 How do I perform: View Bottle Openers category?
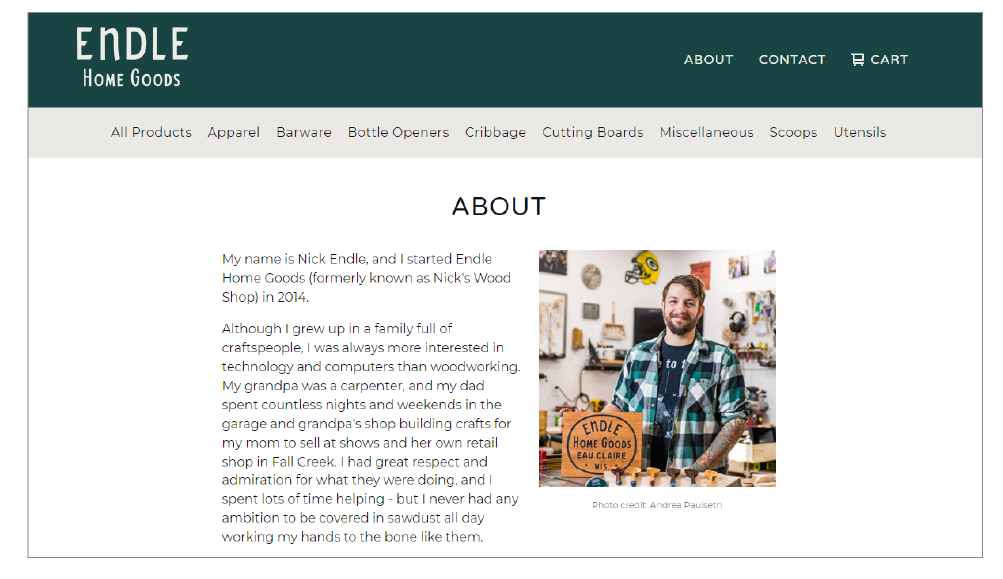coord(399,132)
